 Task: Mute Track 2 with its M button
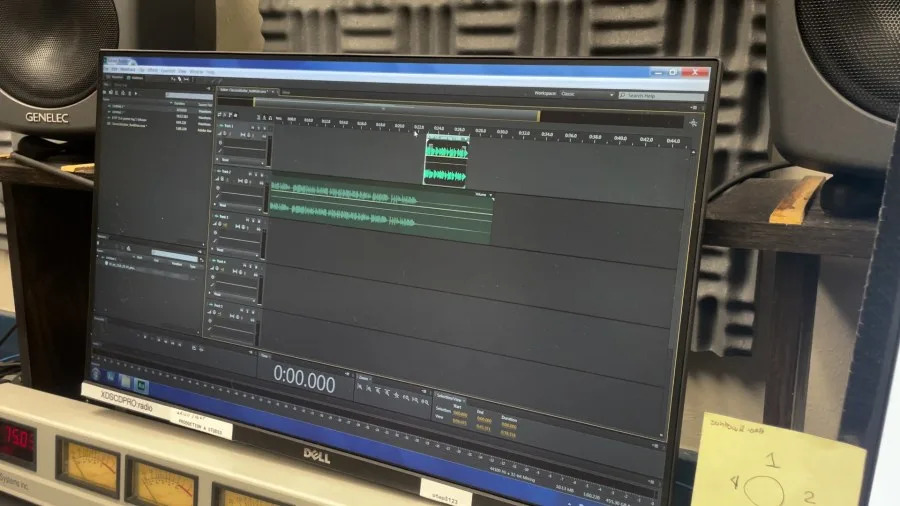point(250,174)
